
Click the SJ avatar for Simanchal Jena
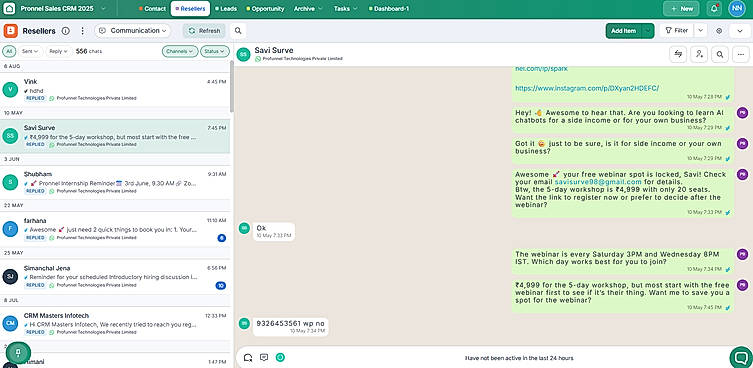tap(10, 277)
